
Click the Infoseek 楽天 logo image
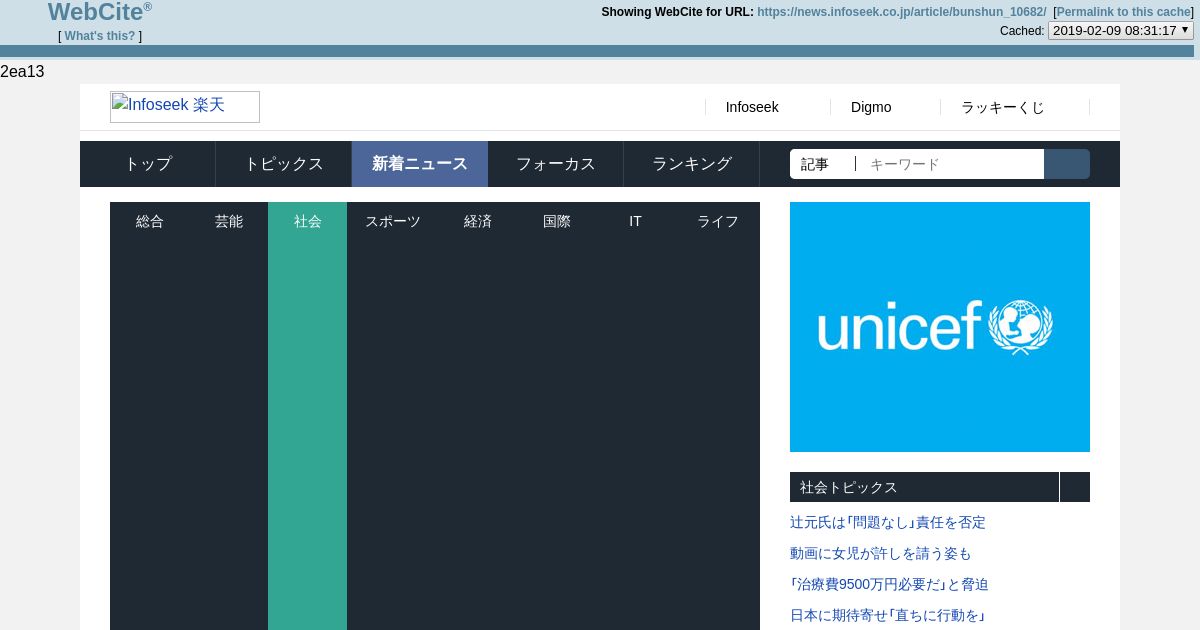pos(185,107)
